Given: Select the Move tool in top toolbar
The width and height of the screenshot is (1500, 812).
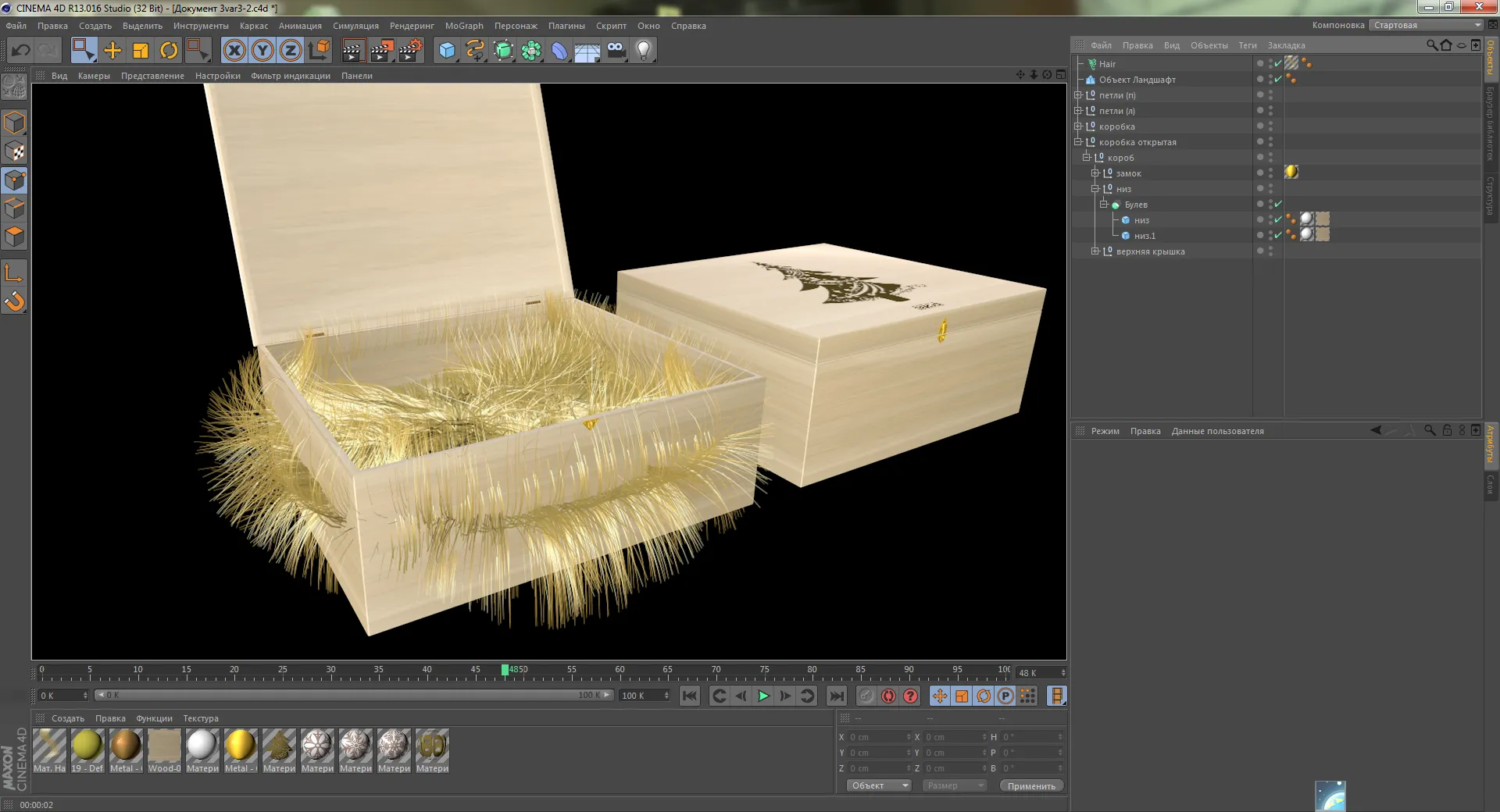Looking at the screenshot, I should (112, 51).
